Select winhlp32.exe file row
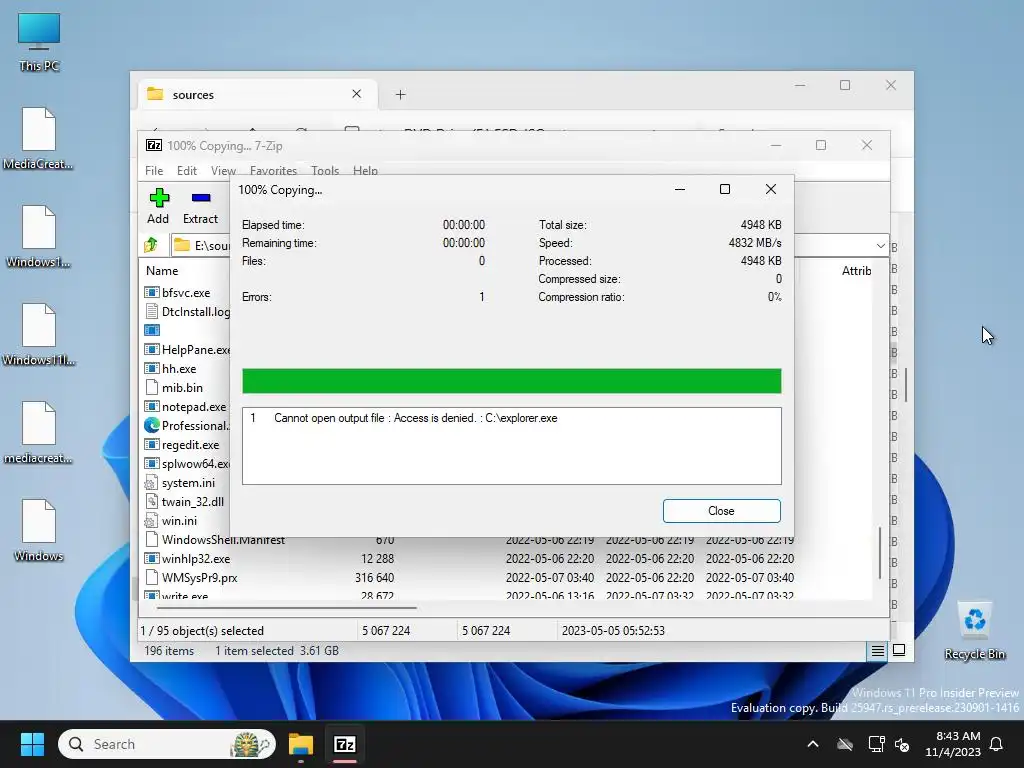Image resolution: width=1024 pixels, height=768 pixels. pos(469,558)
